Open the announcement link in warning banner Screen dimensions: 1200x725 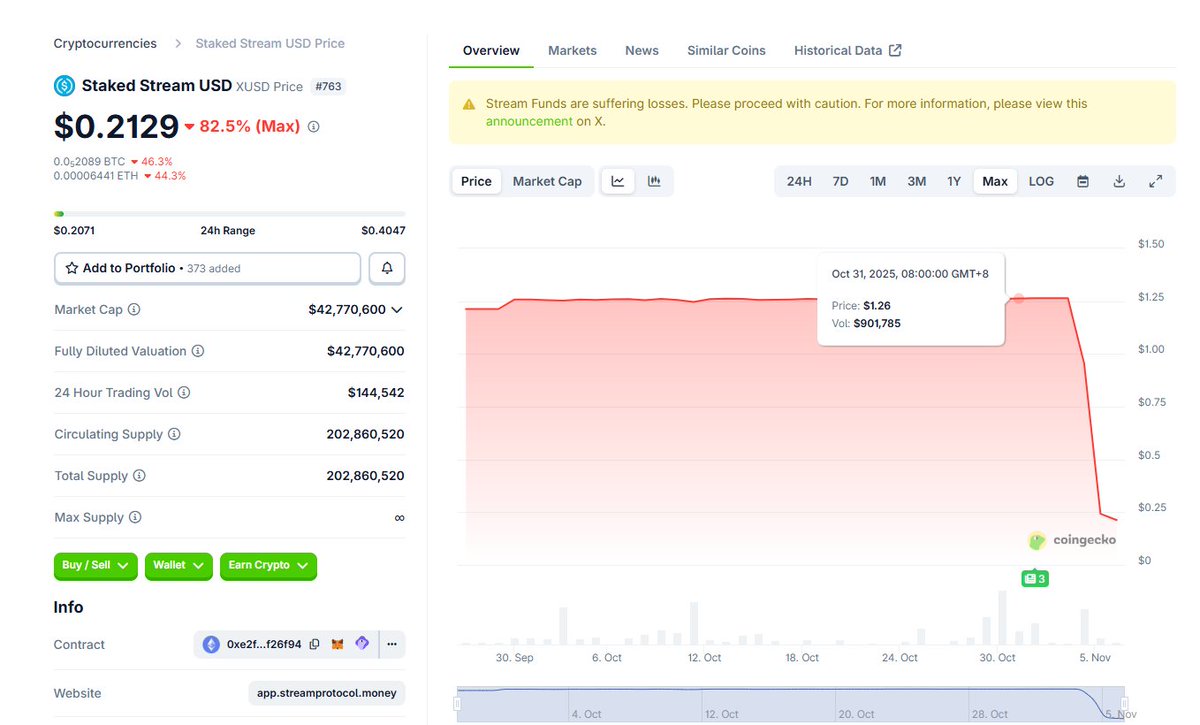[528, 122]
